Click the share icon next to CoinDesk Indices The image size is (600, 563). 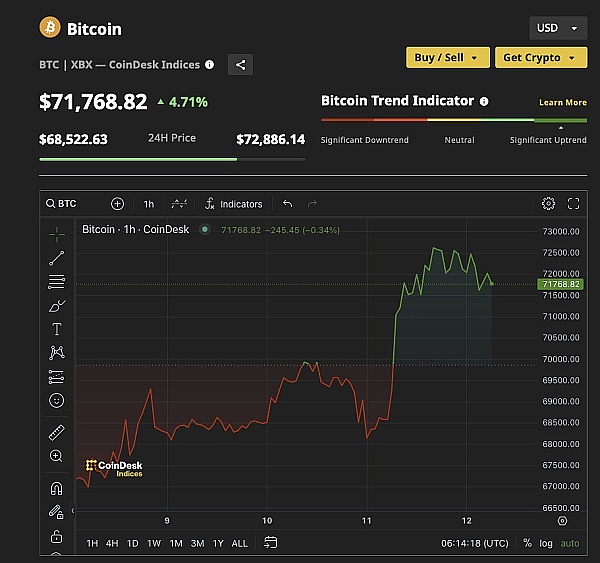point(240,65)
